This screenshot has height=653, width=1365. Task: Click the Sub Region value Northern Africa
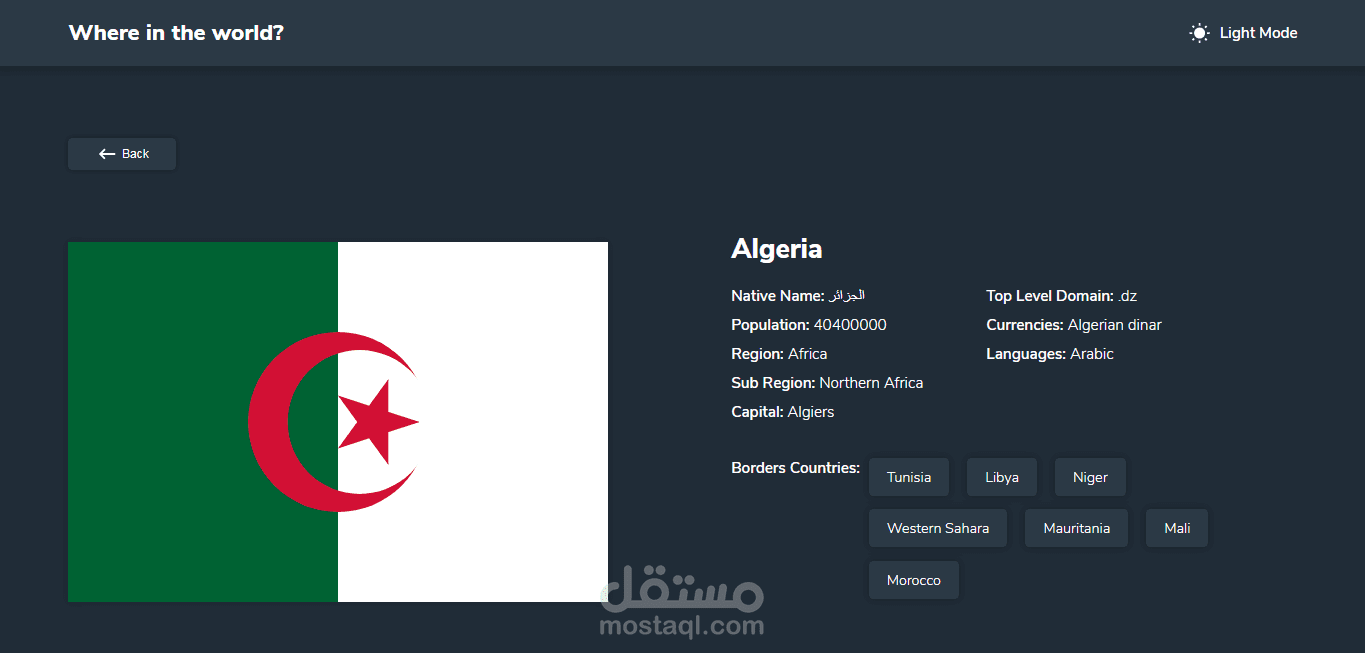point(871,383)
